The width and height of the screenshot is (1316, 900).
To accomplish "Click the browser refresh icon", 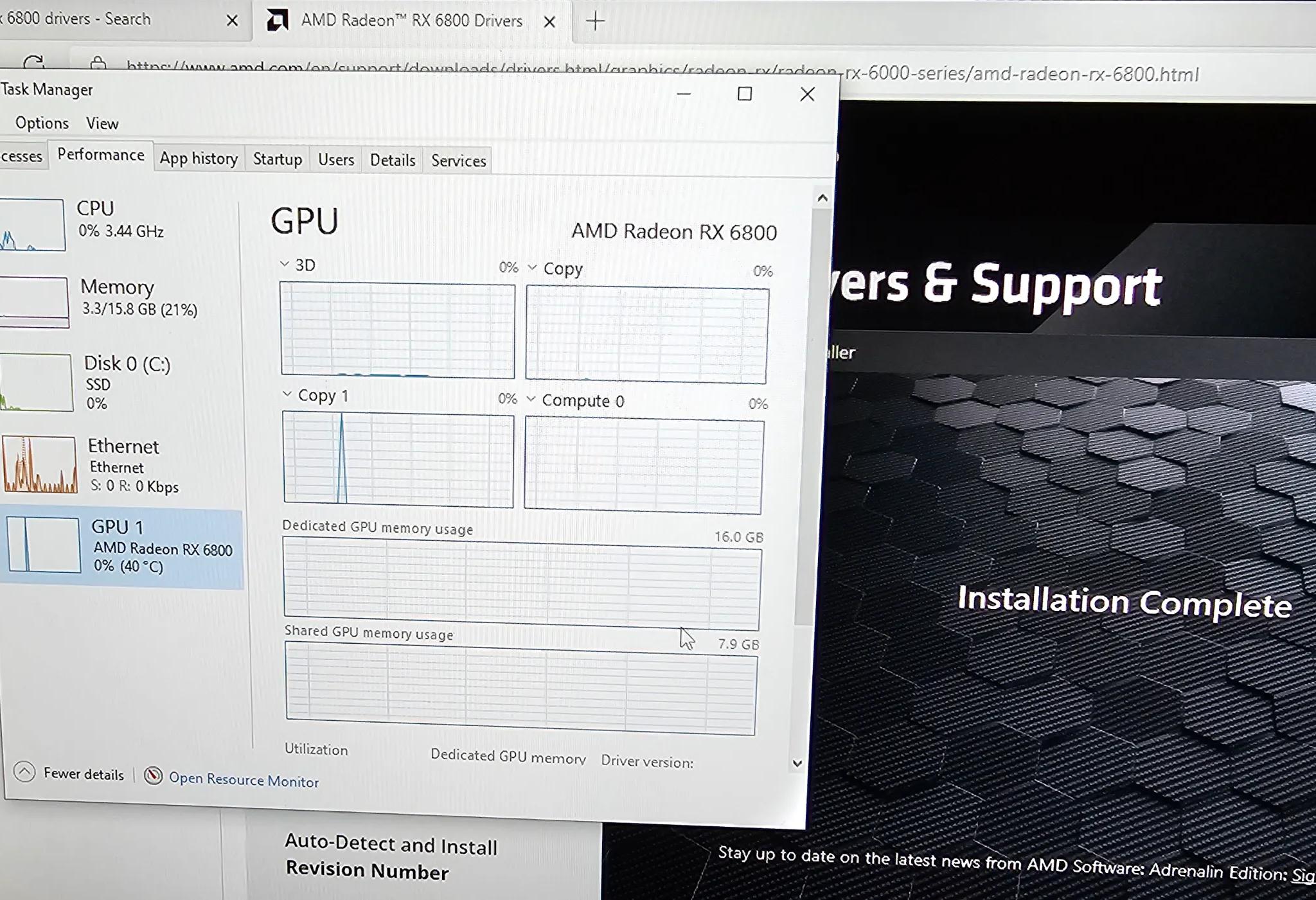I will 33,62.
